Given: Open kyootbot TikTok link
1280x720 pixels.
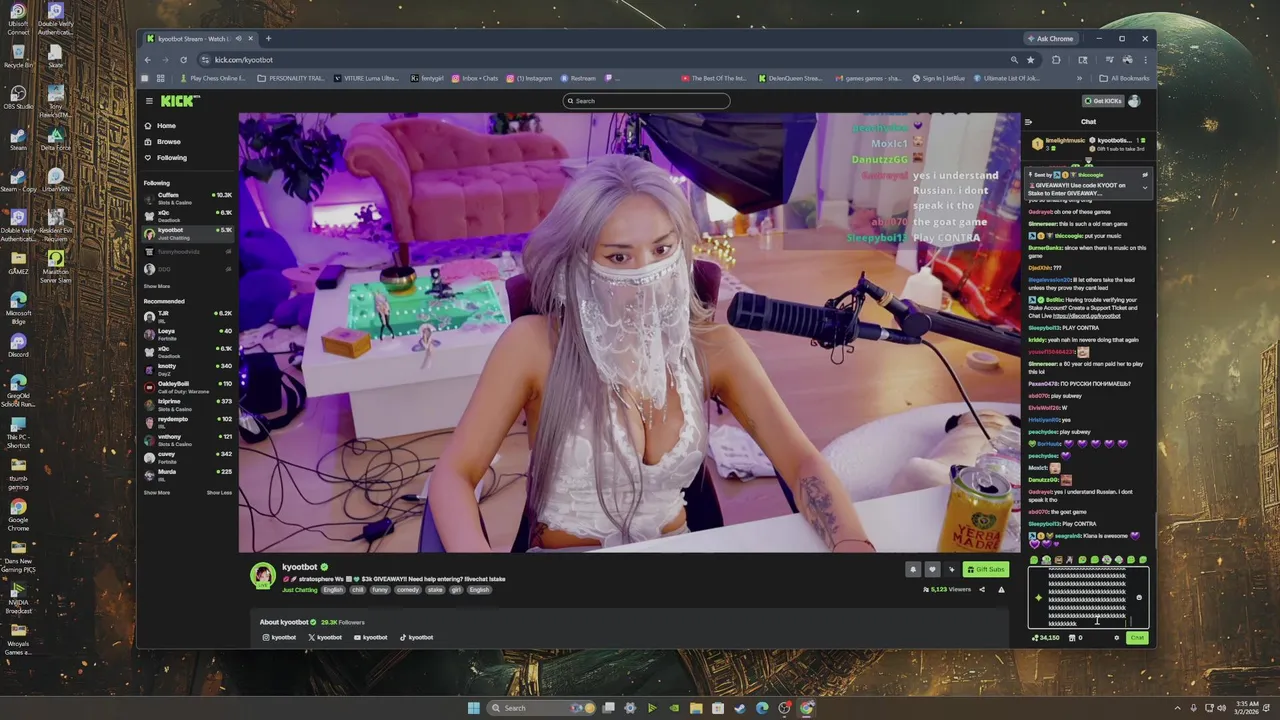Looking at the screenshot, I should point(417,637).
